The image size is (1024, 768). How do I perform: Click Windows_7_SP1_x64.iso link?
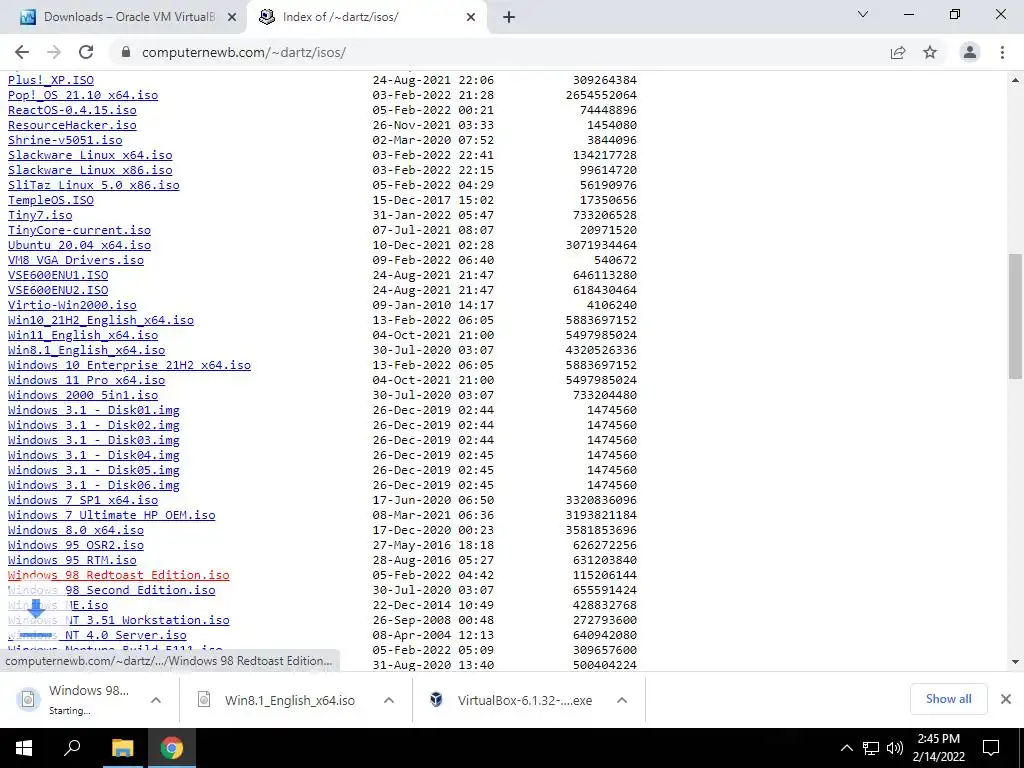83,500
